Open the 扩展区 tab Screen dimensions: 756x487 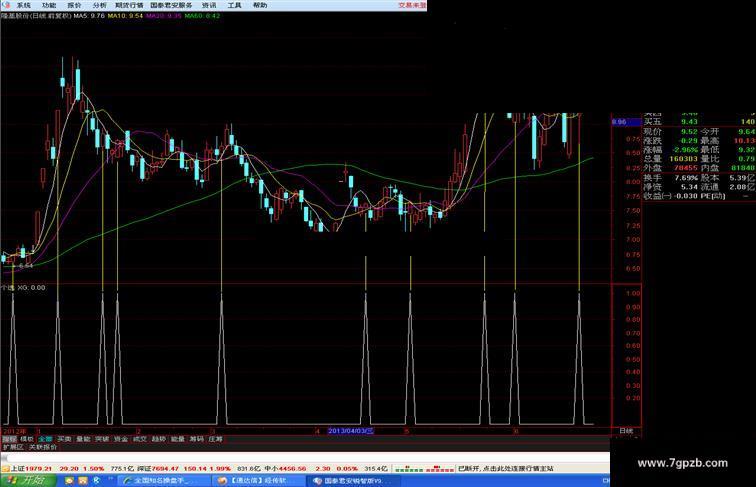click(x=13, y=447)
